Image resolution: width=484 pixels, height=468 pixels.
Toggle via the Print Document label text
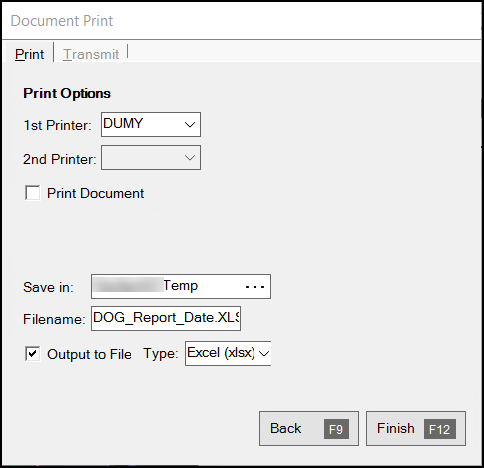(x=95, y=193)
